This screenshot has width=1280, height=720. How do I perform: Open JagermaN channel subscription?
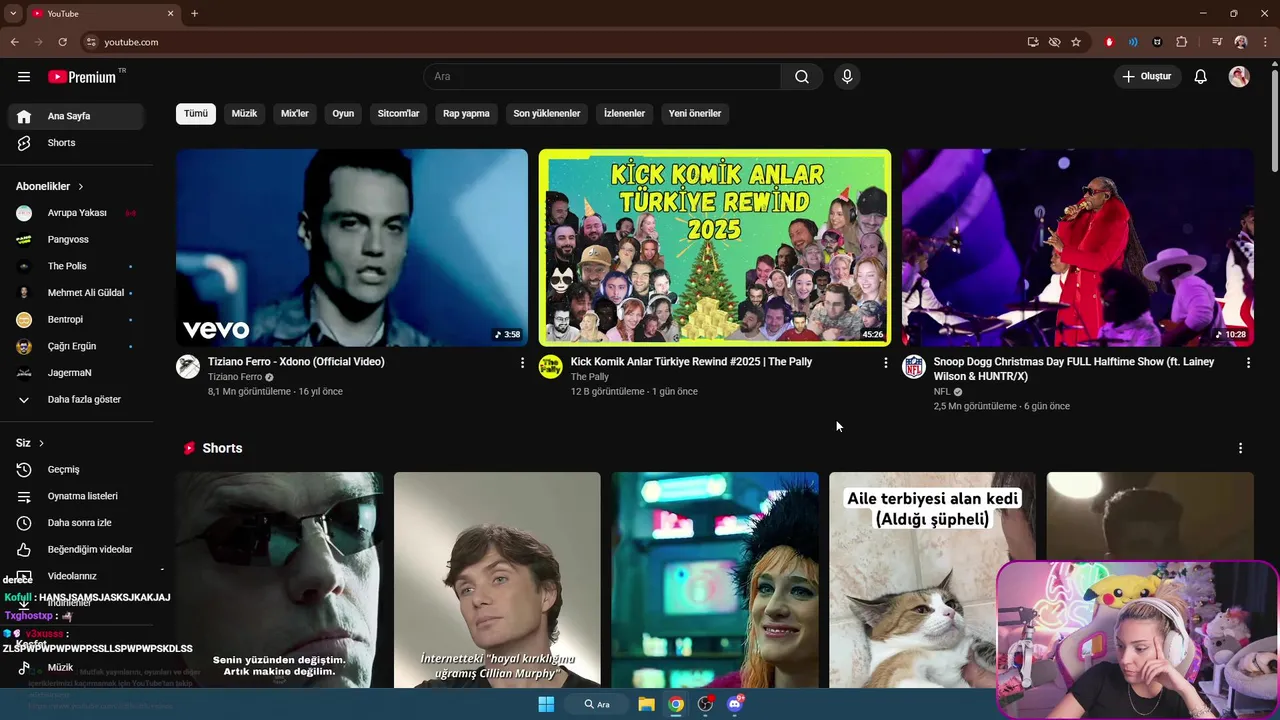point(76,373)
